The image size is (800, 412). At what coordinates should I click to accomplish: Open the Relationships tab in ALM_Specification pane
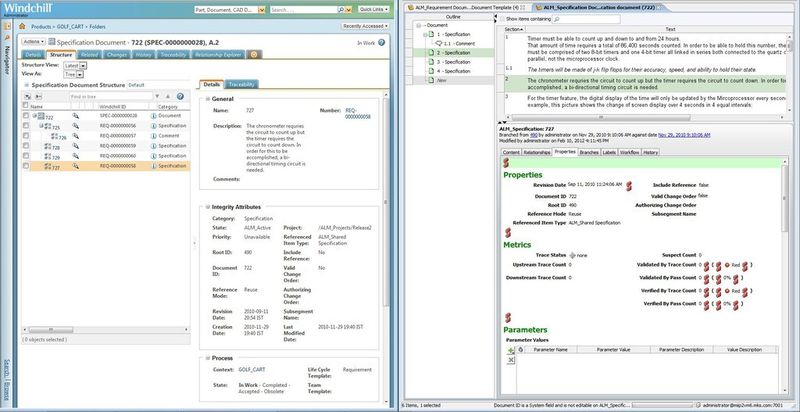(x=537, y=152)
